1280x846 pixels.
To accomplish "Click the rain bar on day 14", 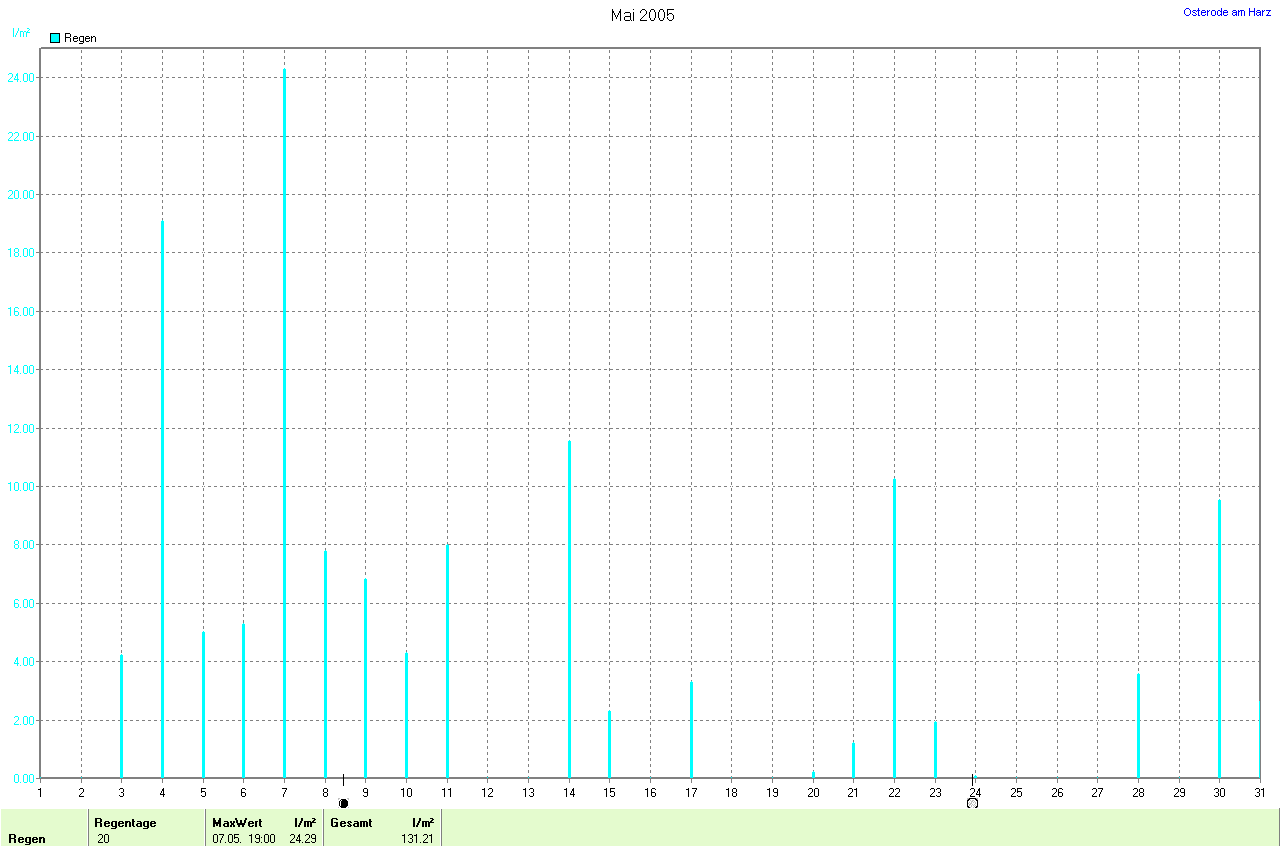I will [569, 609].
